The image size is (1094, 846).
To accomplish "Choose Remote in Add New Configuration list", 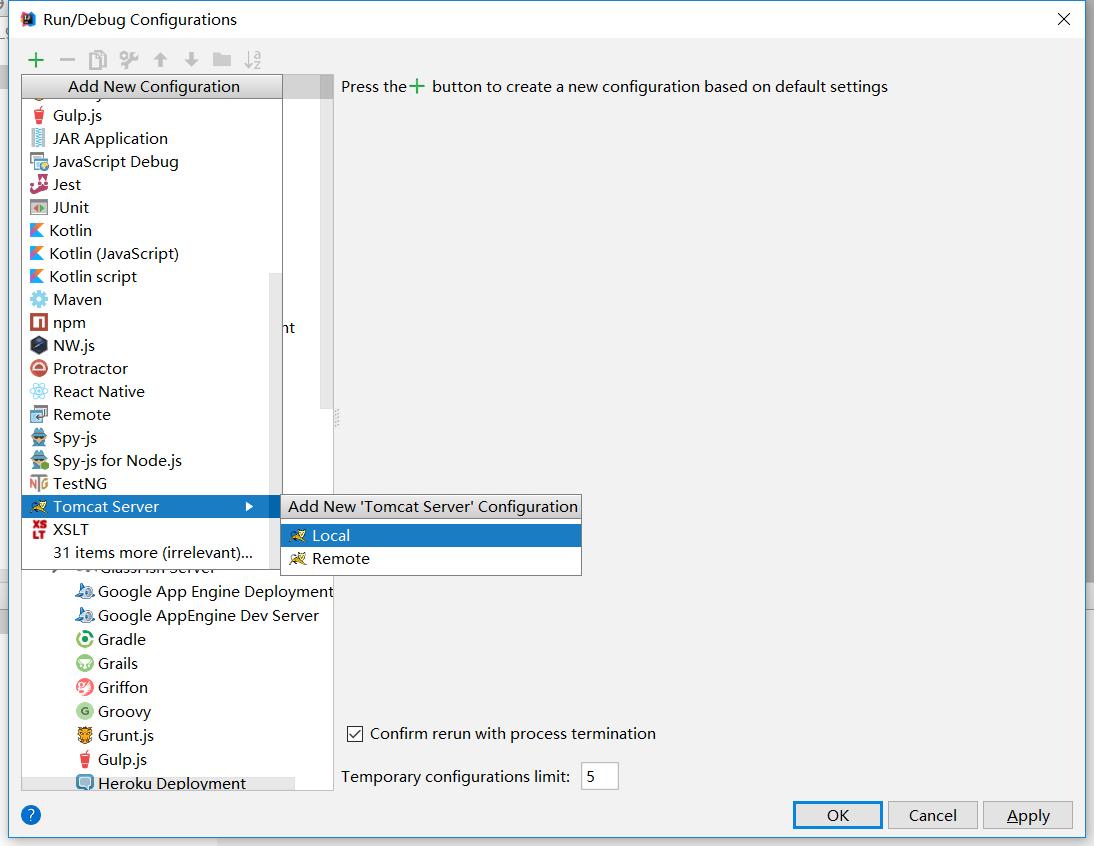I will (146, 414).
